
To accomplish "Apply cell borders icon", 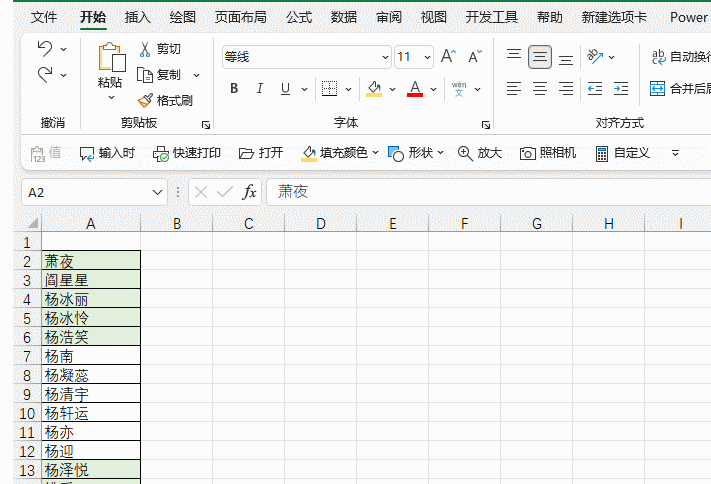I will (x=329, y=88).
